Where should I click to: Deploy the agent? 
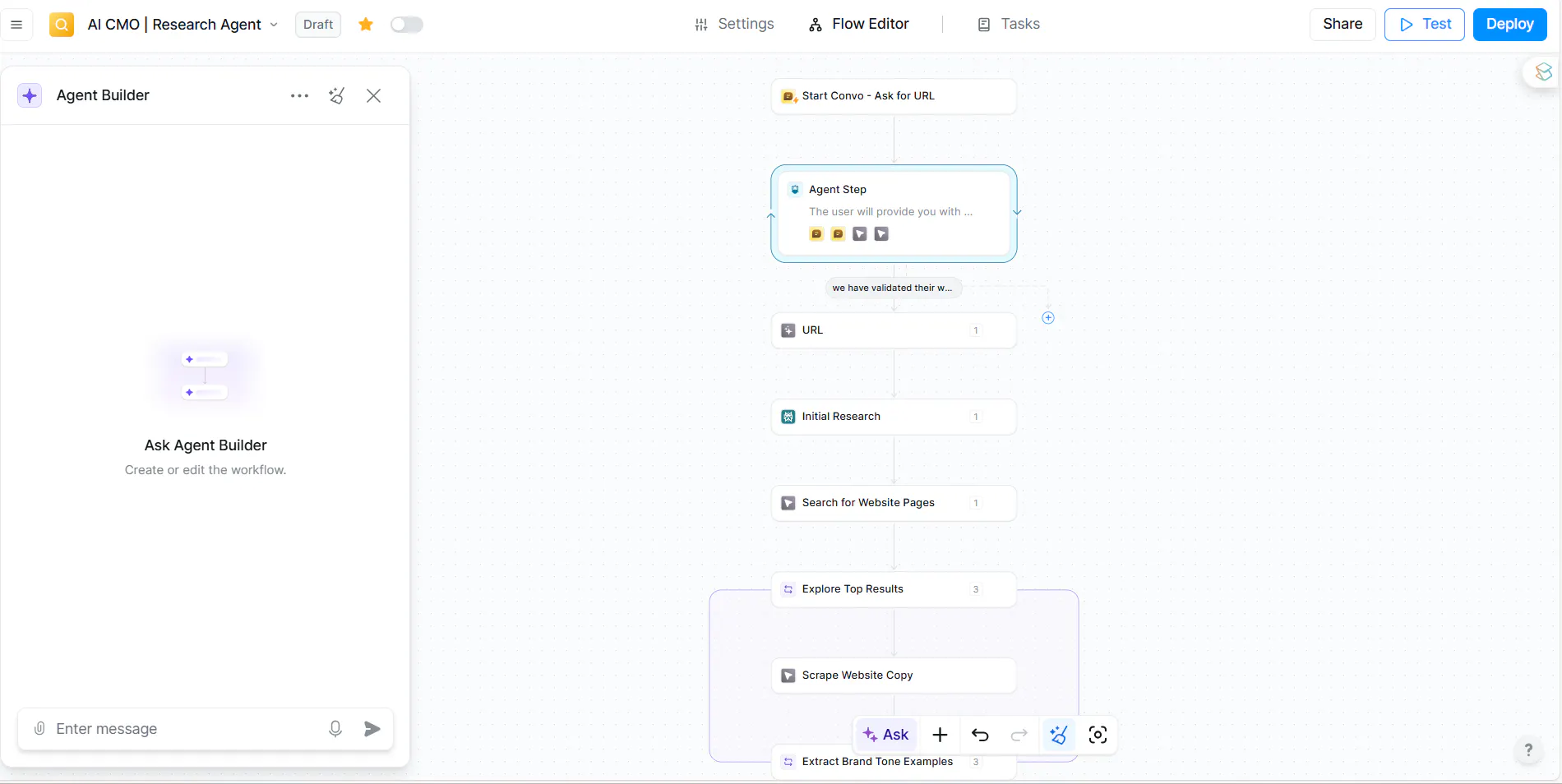[x=1510, y=25]
